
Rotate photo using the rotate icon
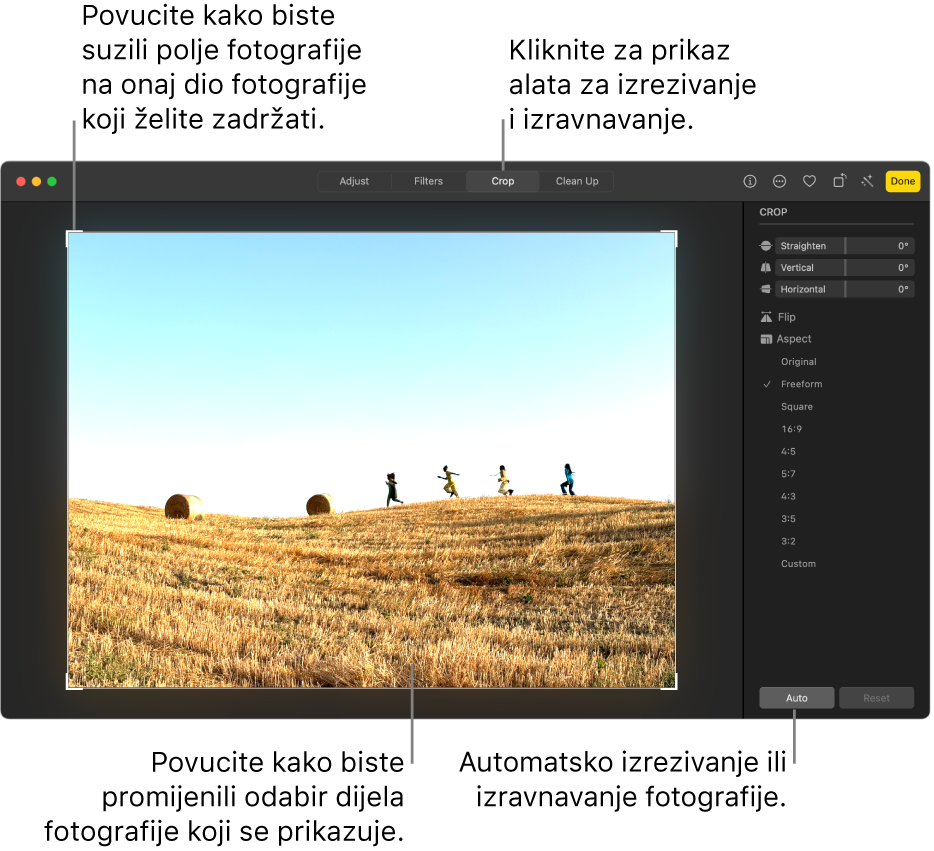[839, 180]
